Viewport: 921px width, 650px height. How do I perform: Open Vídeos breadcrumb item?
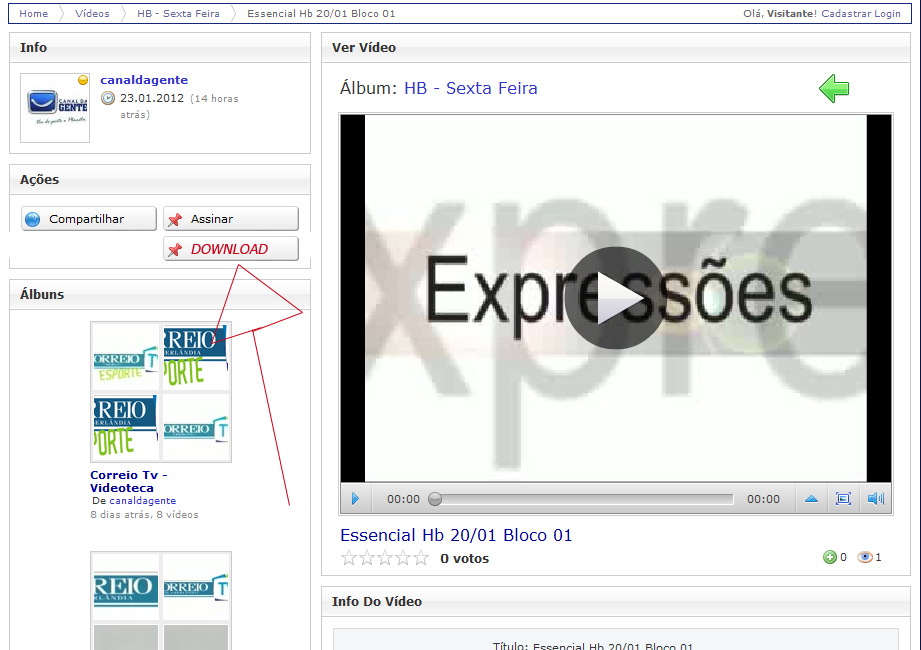tap(92, 14)
